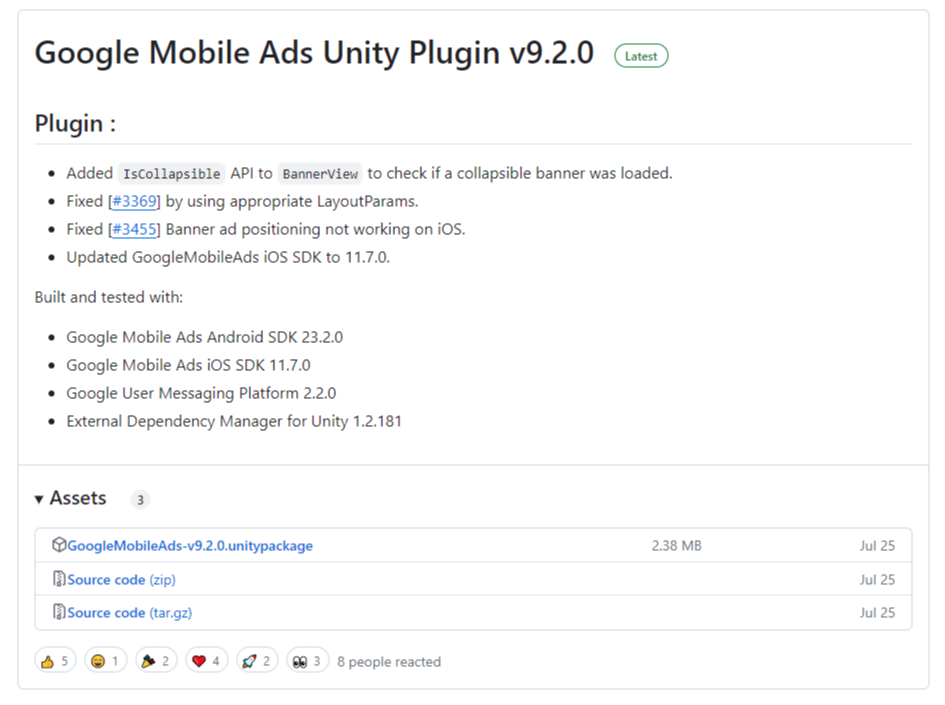945x705 pixels.
Task: Add laughing face reaction
Action: pos(105,661)
